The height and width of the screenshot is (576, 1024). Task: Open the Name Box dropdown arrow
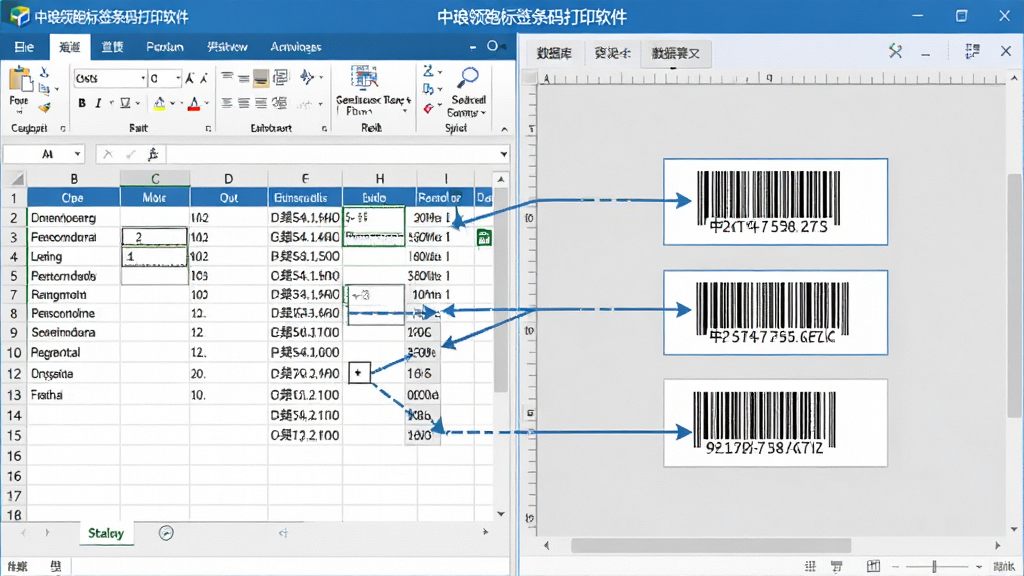pyautogui.click(x=77, y=154)
